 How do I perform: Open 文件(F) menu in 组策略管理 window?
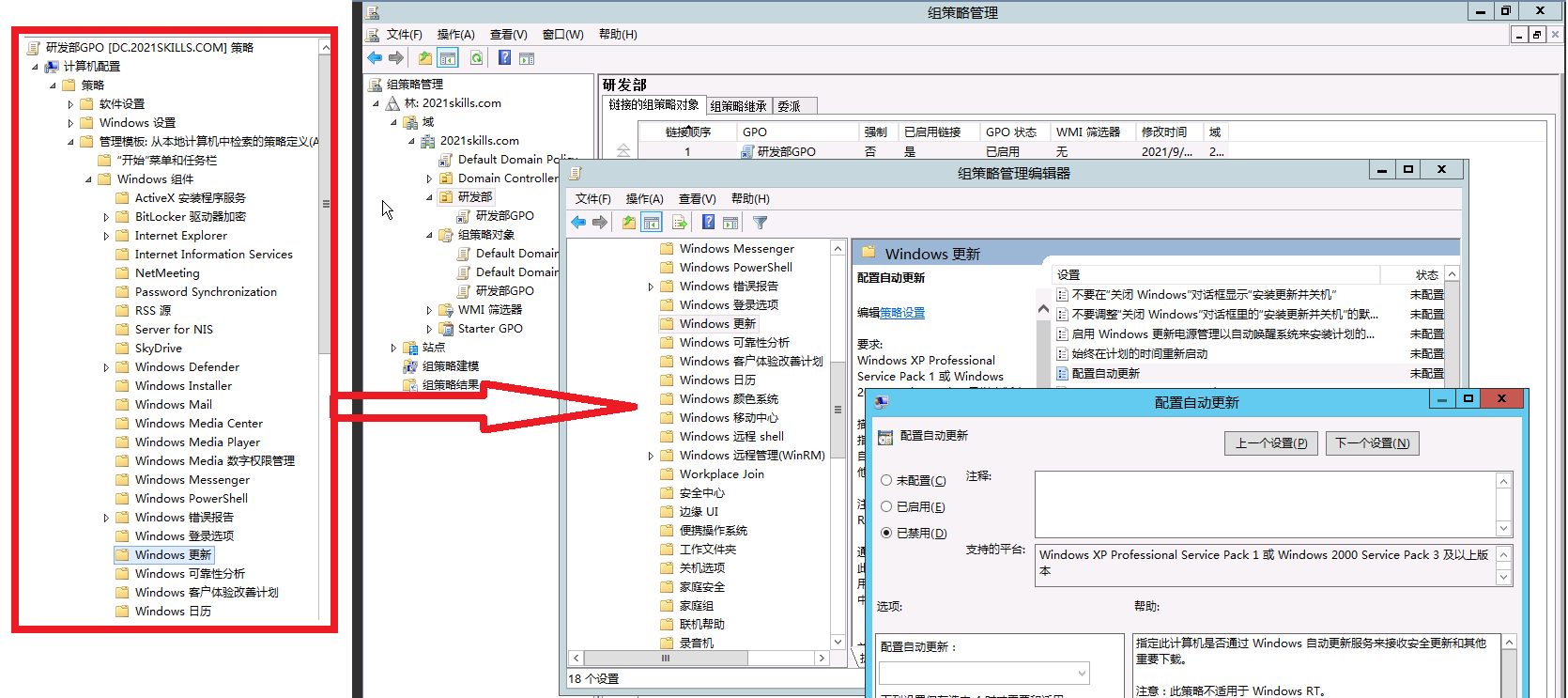405,35
